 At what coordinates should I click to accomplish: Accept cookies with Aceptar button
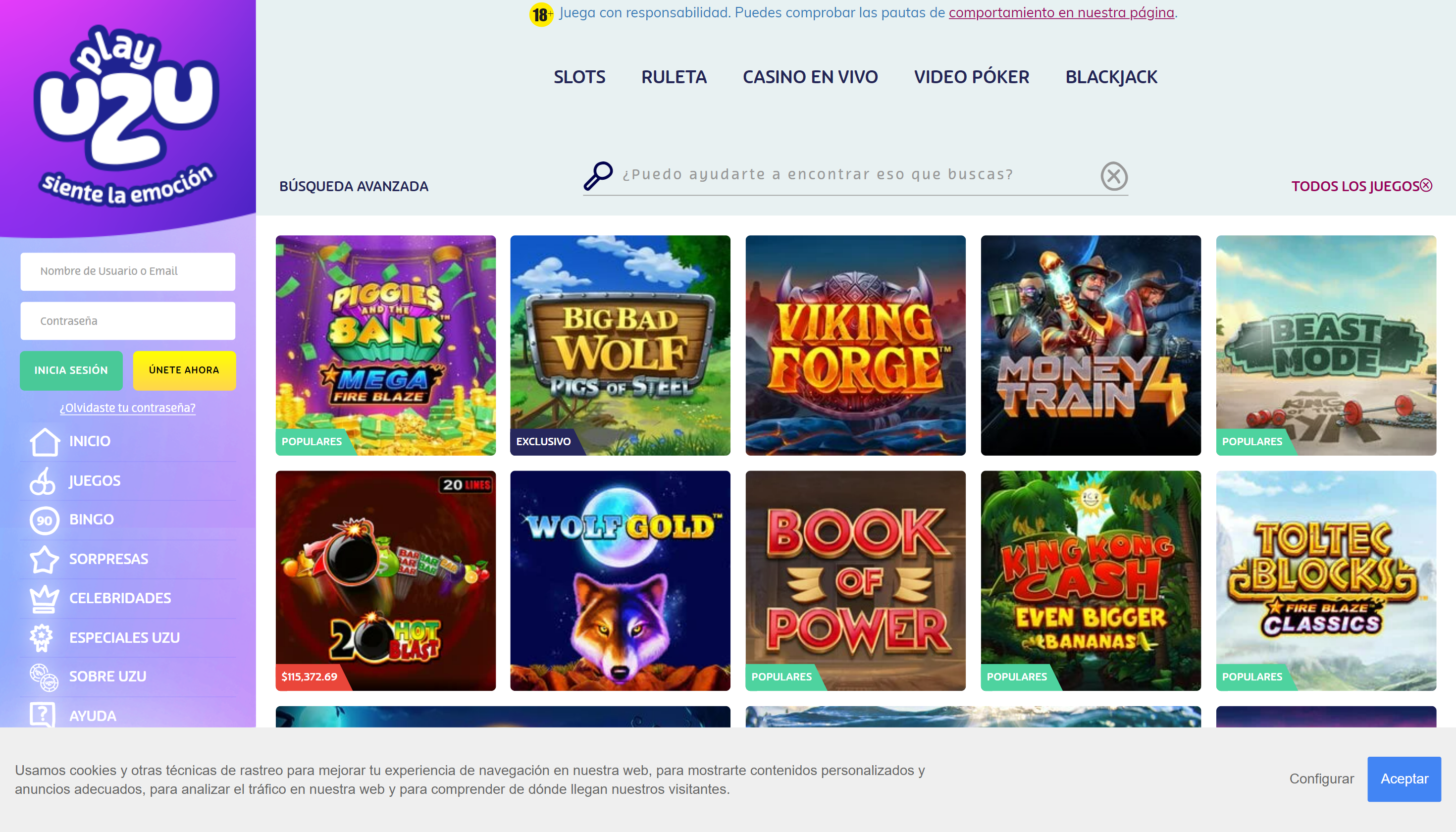tap(1404, 779)
